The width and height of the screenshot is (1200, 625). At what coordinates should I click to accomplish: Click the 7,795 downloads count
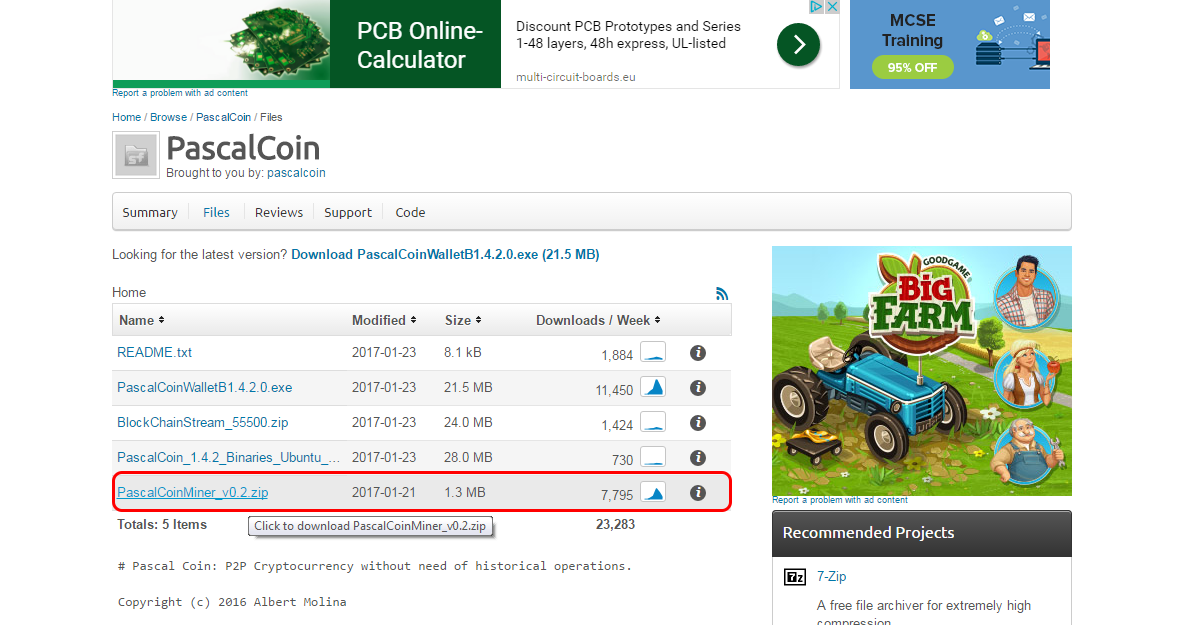[x=617, y=495]
